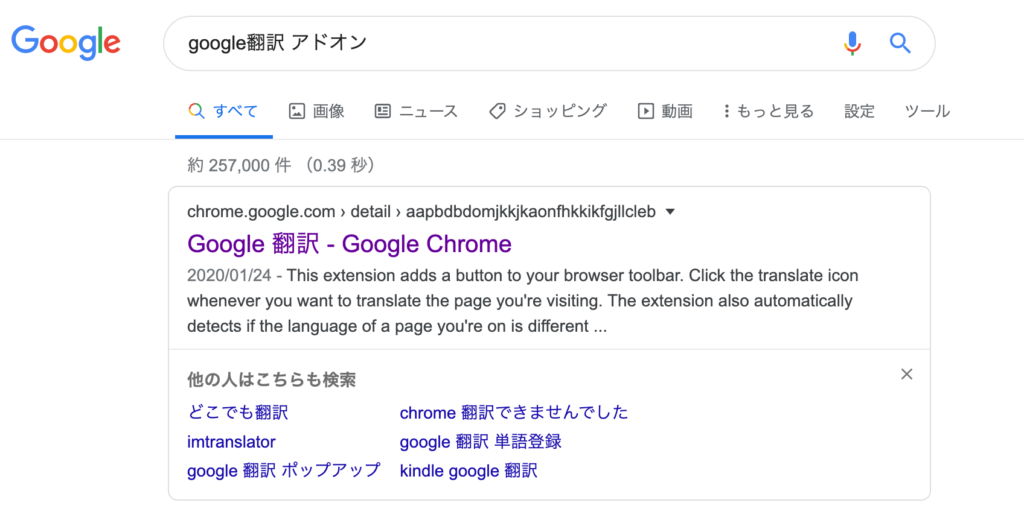Expand dropdown arrow beside chrome.google.com URL
This screenshot has height=526, width=1024.
coord(669,212)
